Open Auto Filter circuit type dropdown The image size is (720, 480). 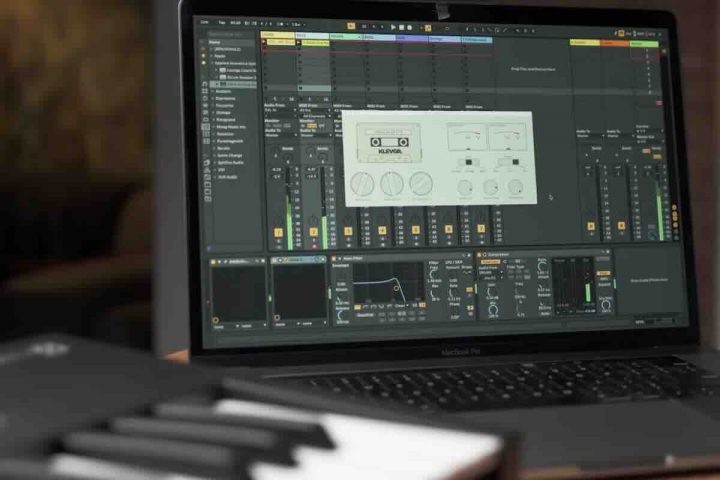[401, 305]
